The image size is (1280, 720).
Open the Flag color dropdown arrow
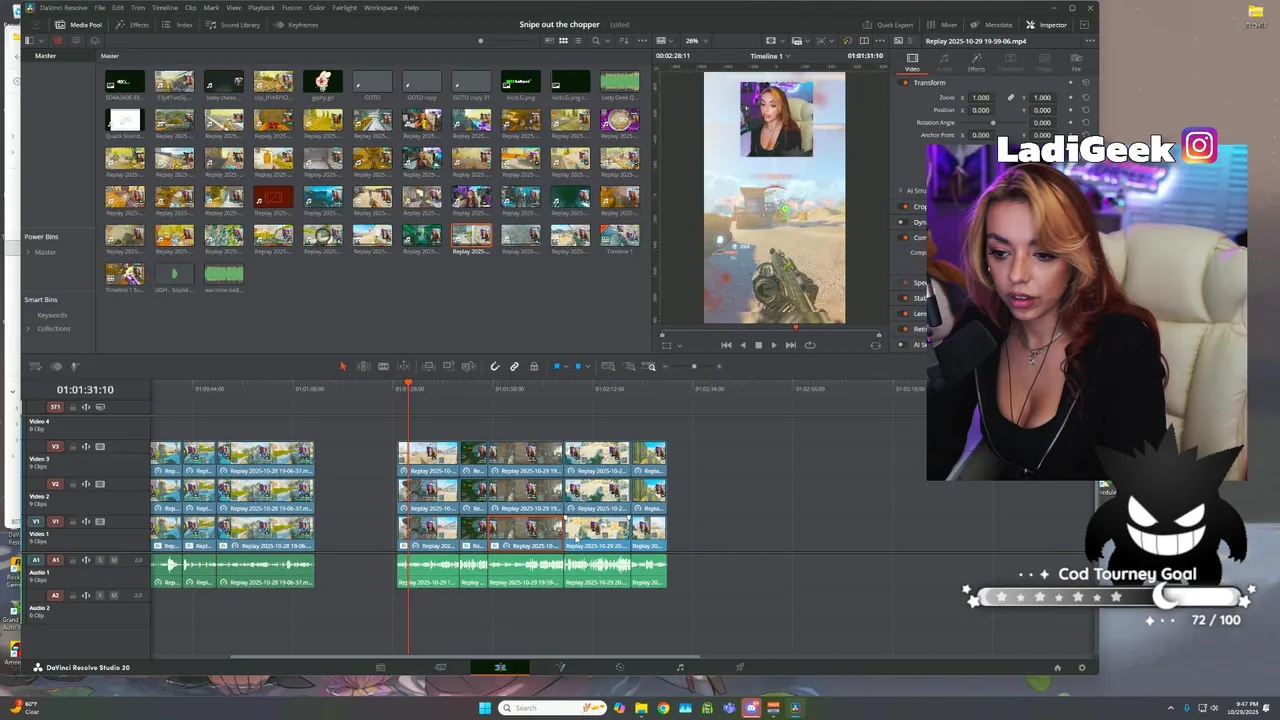[x=566, y=367]
